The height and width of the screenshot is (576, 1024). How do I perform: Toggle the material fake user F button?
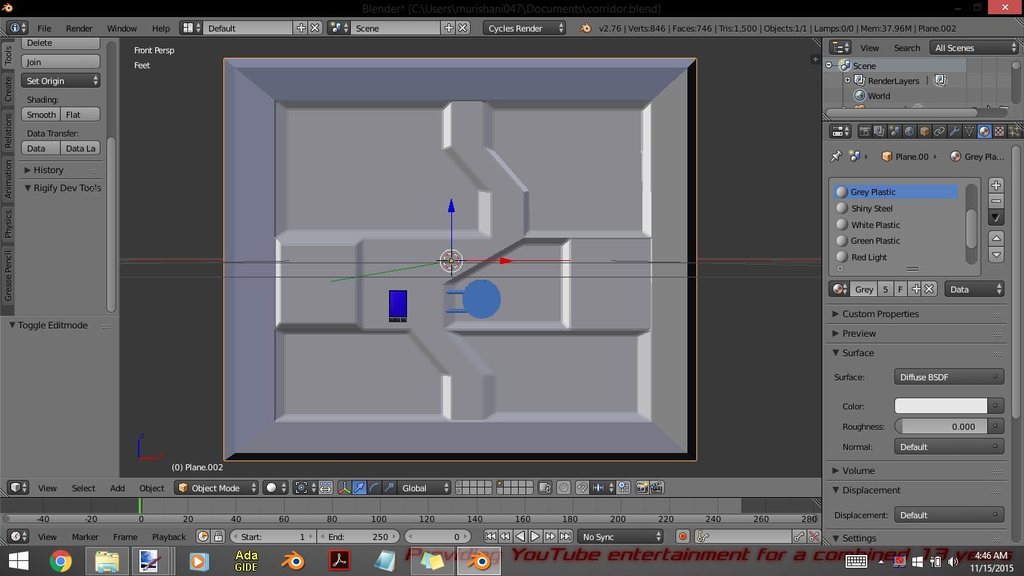point(900,289)
